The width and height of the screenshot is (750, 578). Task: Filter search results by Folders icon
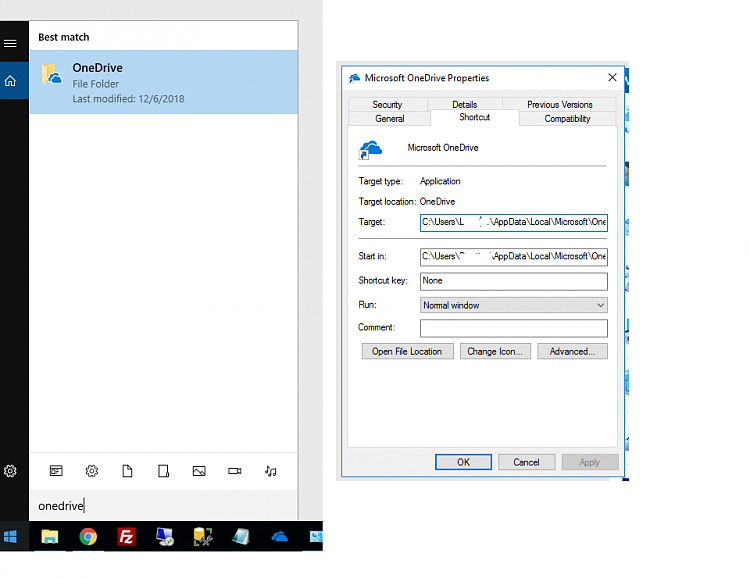[x=163, y=471]
